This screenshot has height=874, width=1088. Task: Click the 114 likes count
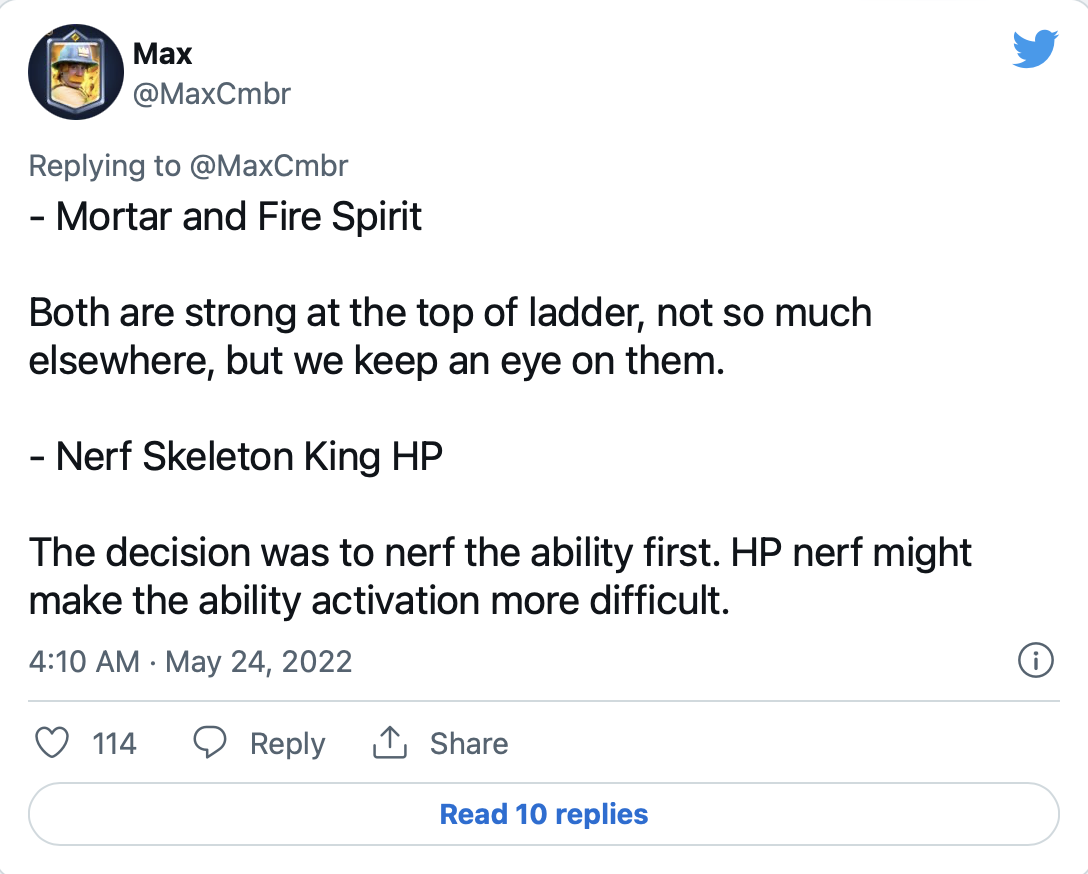(x=114, y=744)
